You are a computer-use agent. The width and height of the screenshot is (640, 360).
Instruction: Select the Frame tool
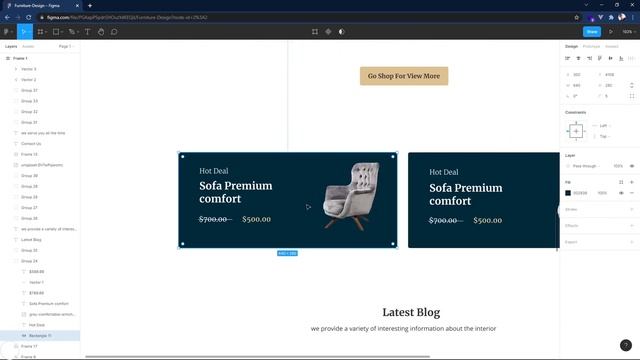point(40,31)
